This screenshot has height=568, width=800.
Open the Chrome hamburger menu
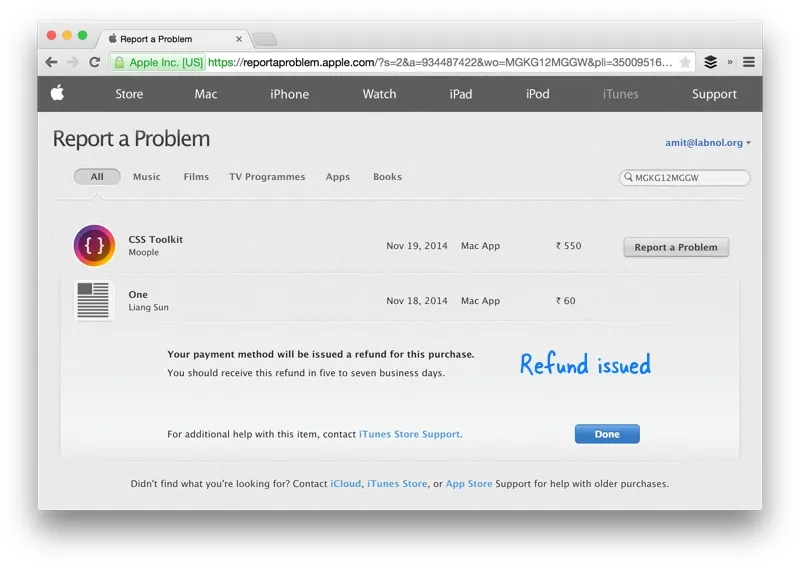[748, 62]
